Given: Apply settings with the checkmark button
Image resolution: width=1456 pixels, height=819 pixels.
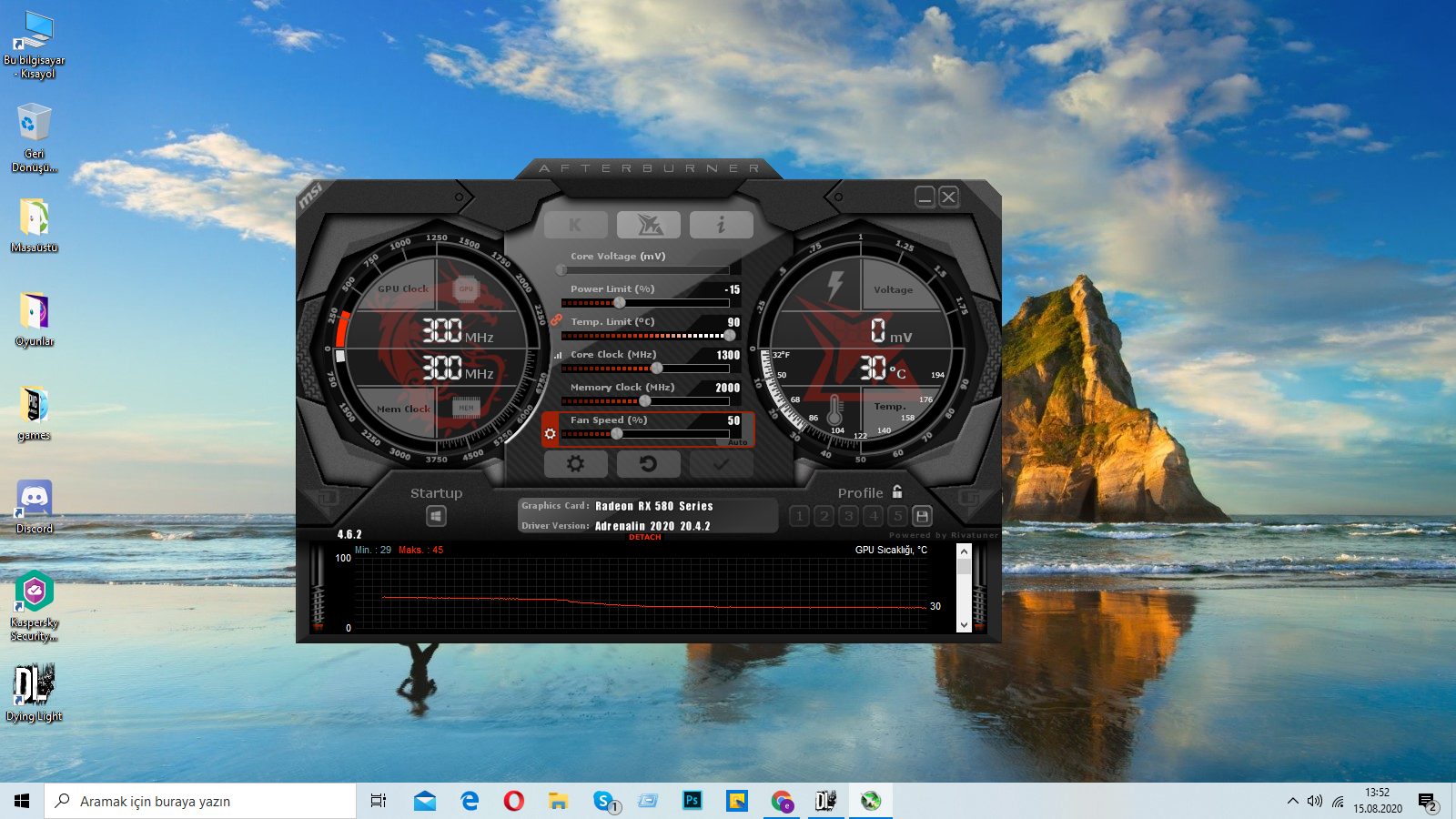Looking at the screenshot, I should [721, 464].
